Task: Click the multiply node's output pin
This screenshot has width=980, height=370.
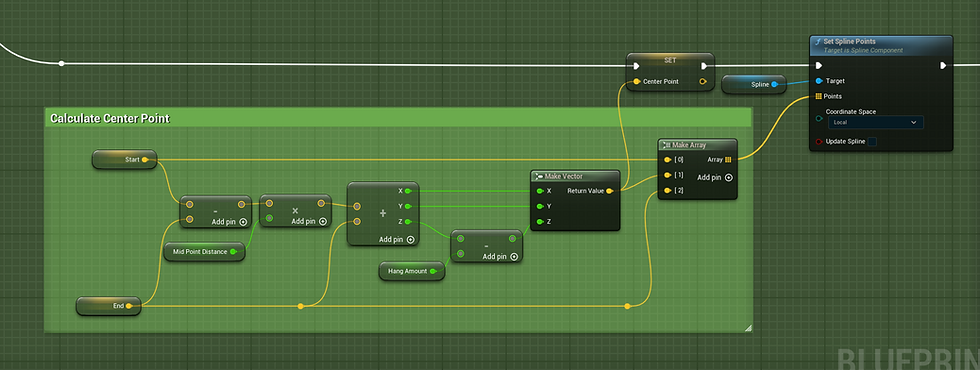Action: click(x=321, y=203)
